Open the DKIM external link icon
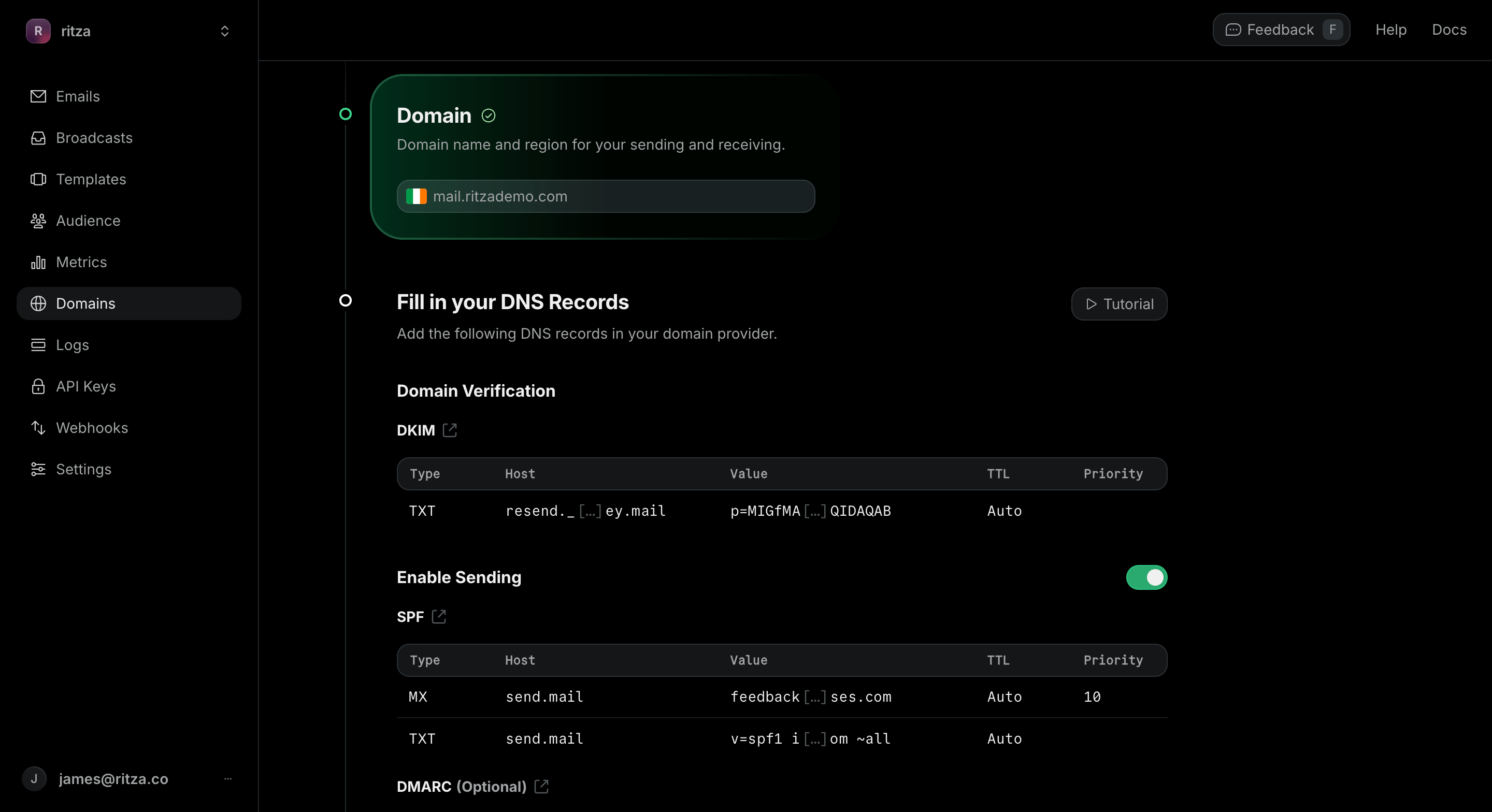The width and height of the screenshot is (1492, 812). tap(450, 430)
